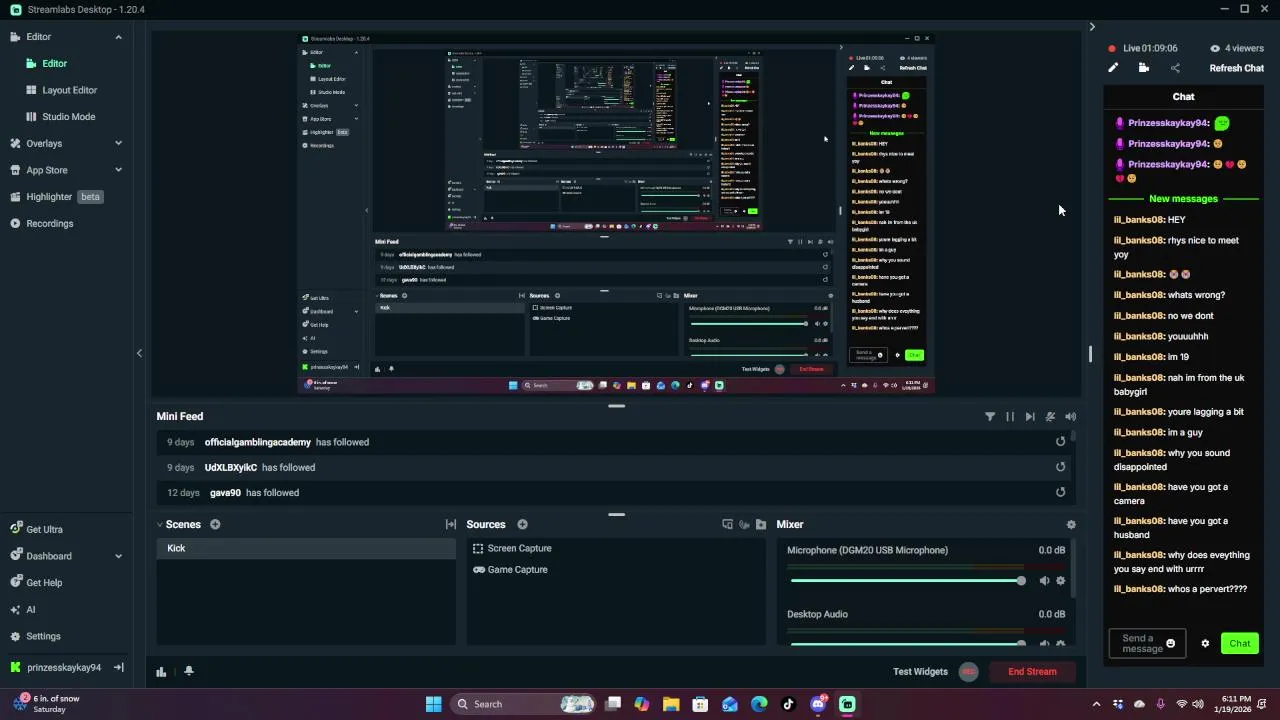This screenshot has height=720, width=1280.
Task: Start recording with the REC button
Action: click(x=968, y=672)
